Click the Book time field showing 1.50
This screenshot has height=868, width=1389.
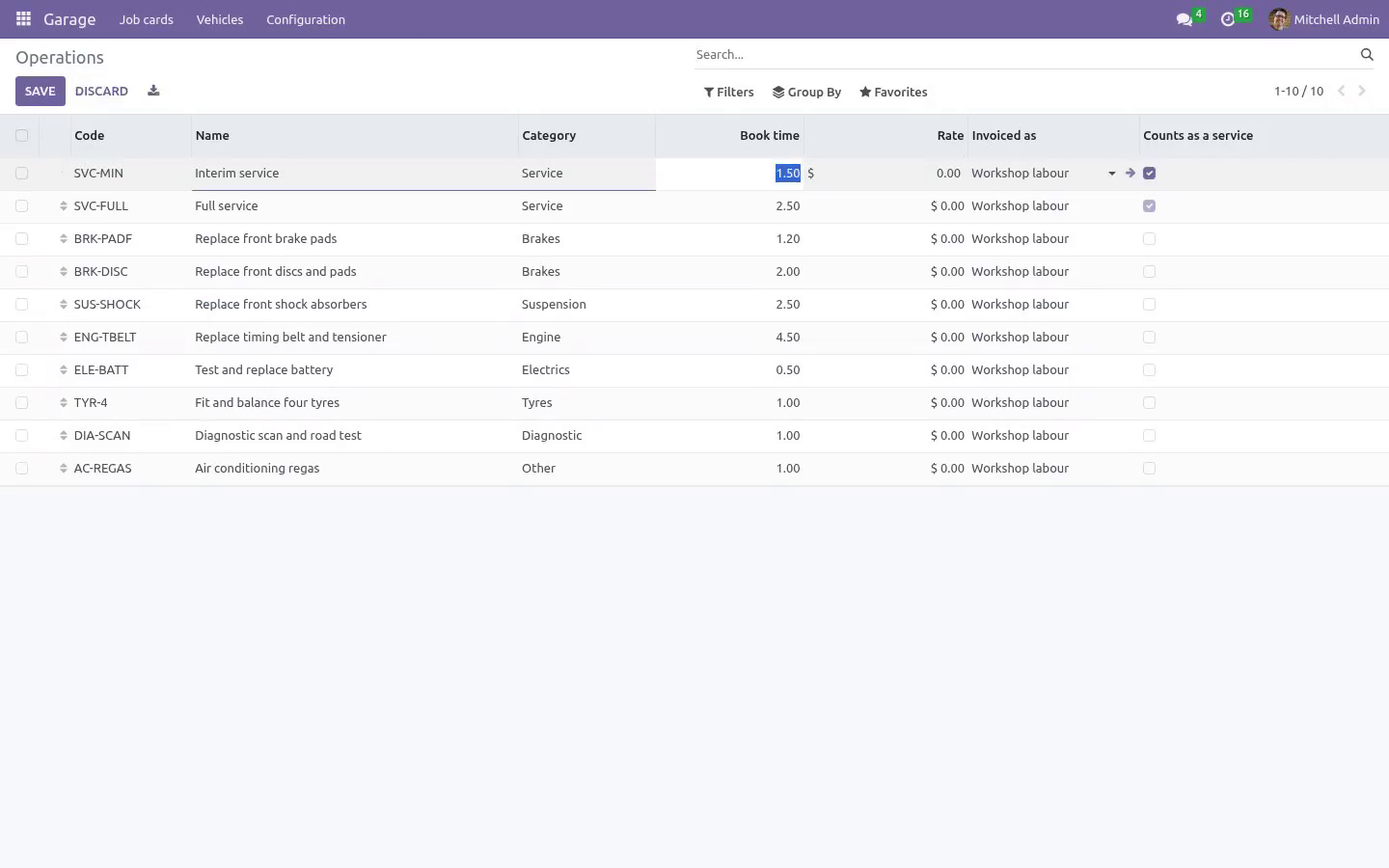click(x=730, y=174)
